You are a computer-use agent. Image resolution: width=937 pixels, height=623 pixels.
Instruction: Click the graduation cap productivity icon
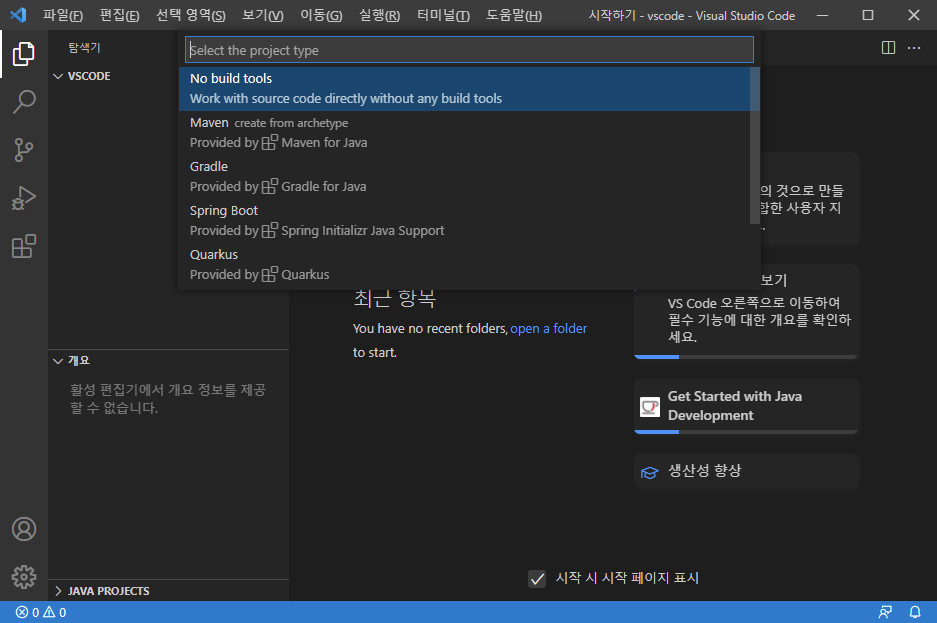tap(650, 472)
